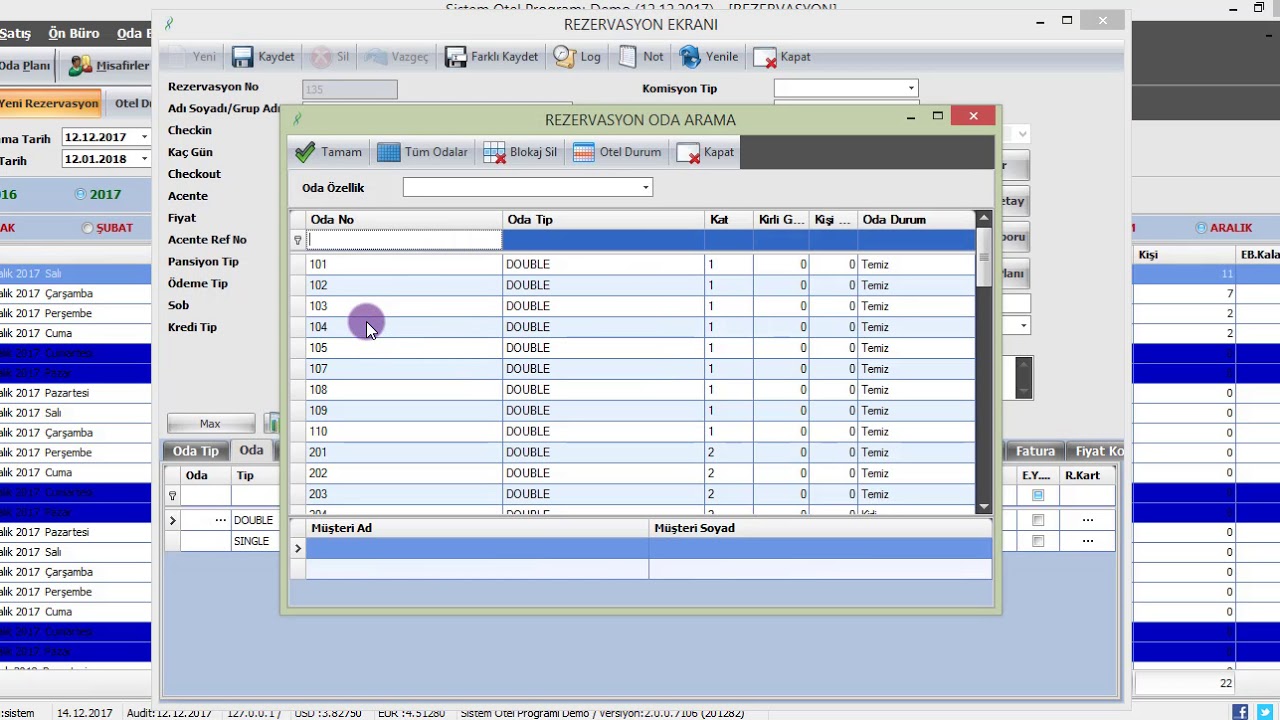Switch to the Oda Tip tab
Image resolution: width=1280 pixels, height=720 pixels.
[x=195, y=451]
